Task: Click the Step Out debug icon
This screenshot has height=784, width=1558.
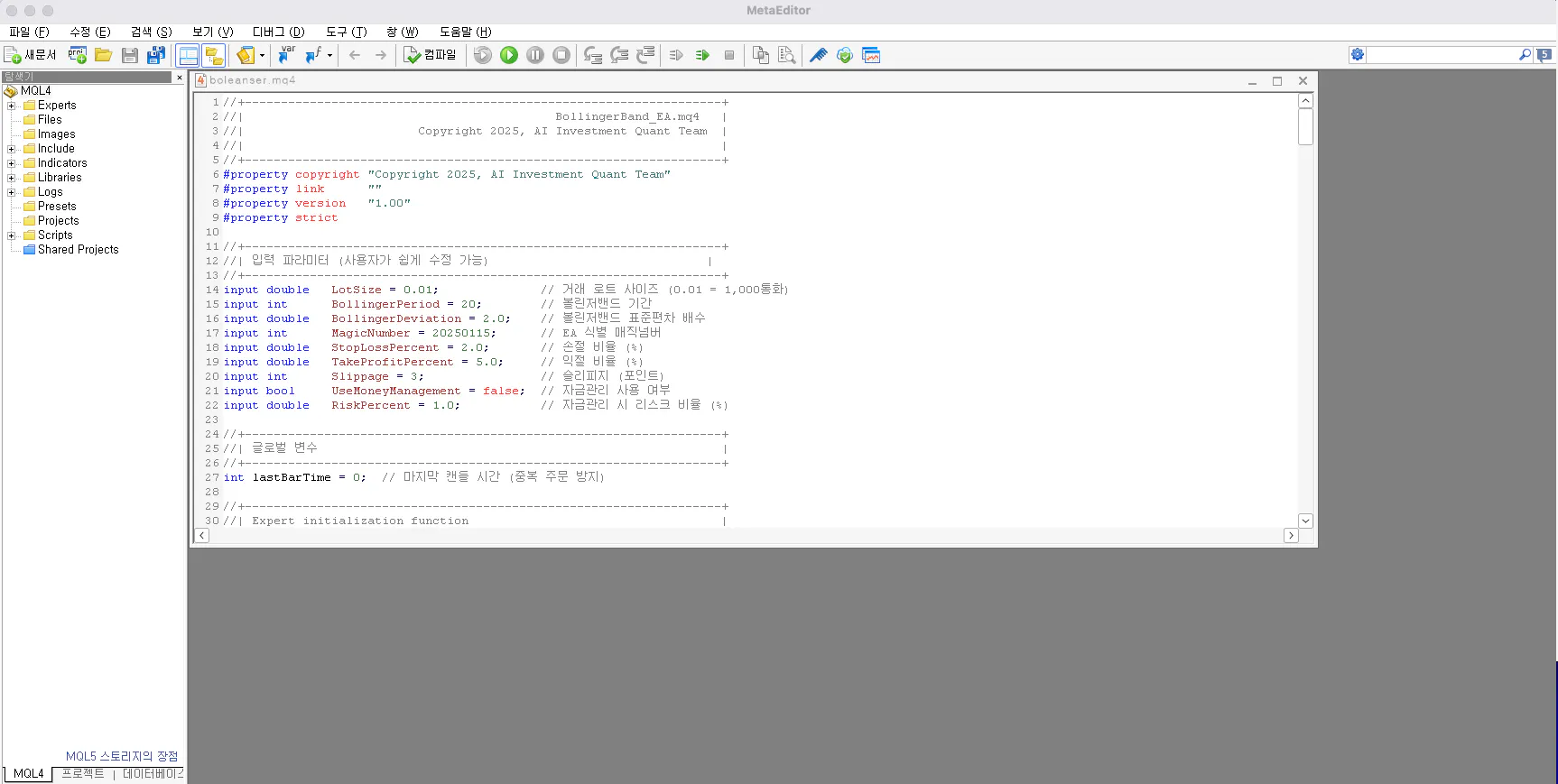Action: tap(645, 55)
